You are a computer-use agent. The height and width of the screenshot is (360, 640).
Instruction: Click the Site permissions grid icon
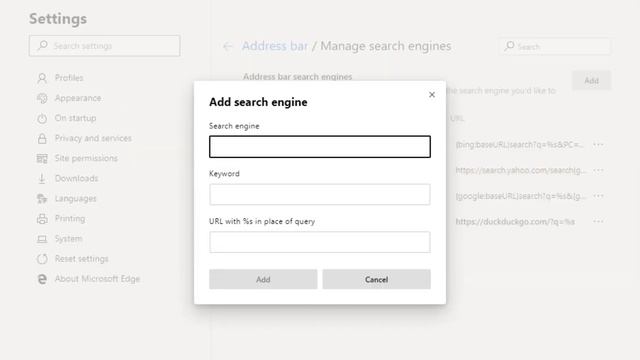click(x=42, y=158)
